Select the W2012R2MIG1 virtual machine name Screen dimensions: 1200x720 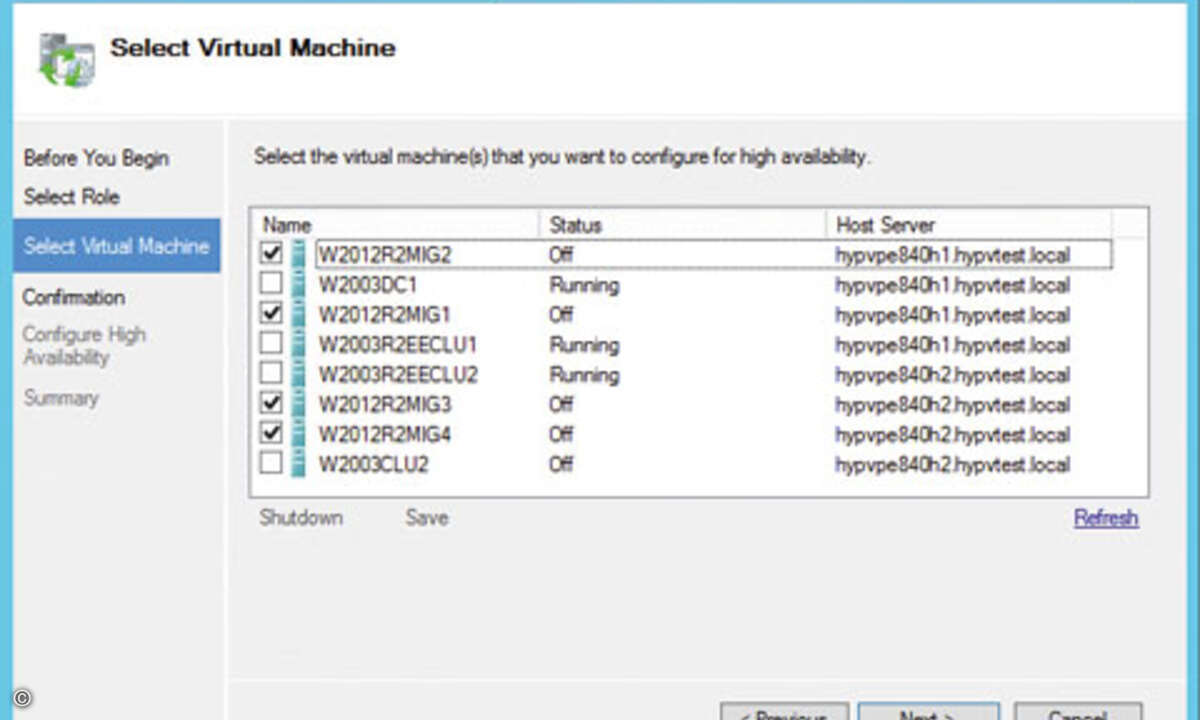385,315
